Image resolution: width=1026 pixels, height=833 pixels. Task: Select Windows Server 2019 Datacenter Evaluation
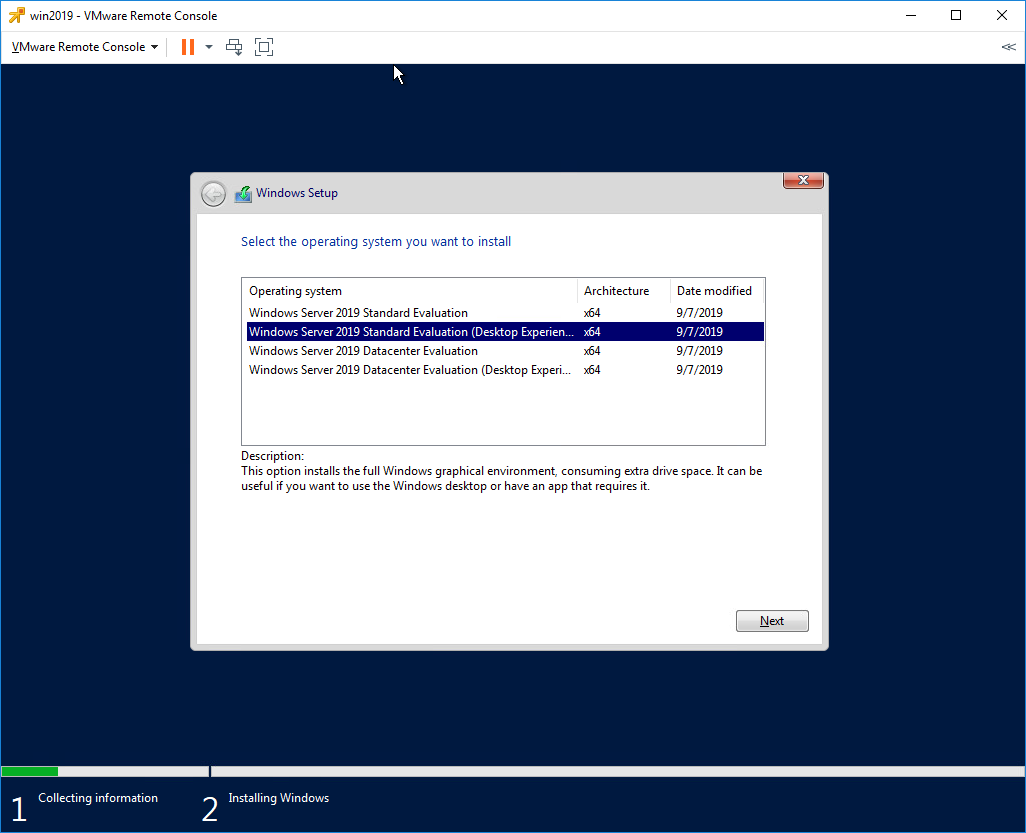click(x=363, y=350)
